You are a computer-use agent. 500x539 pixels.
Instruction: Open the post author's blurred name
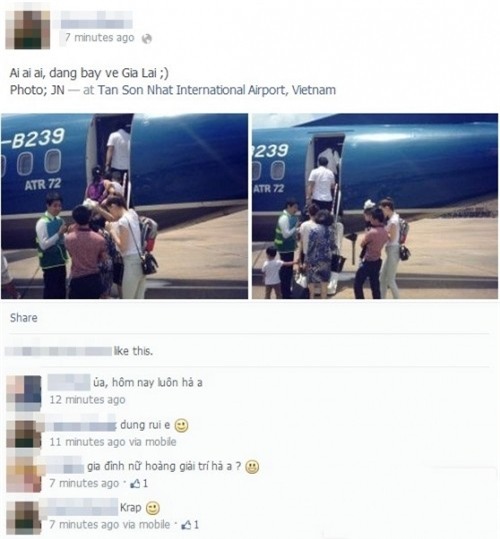coord(97,19)
